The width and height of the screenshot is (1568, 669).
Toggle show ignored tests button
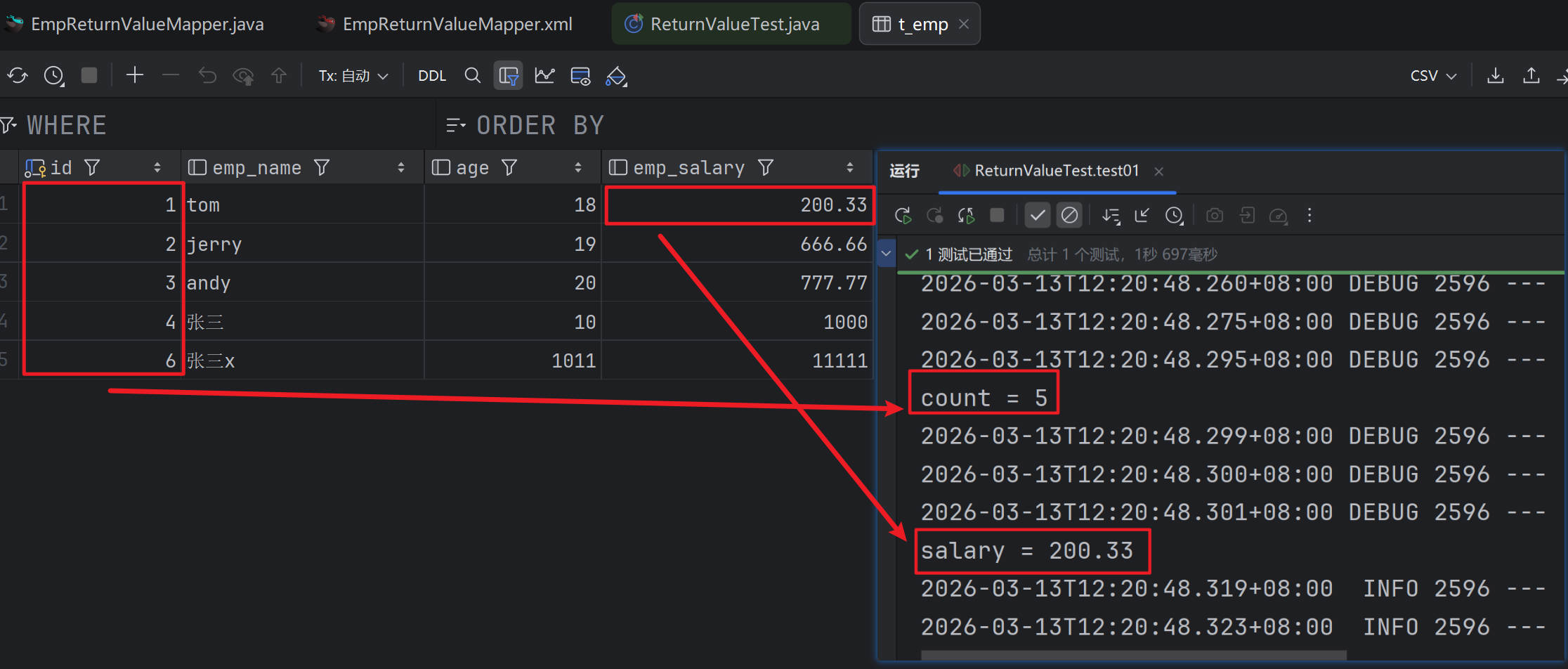tap(1069, 216)
